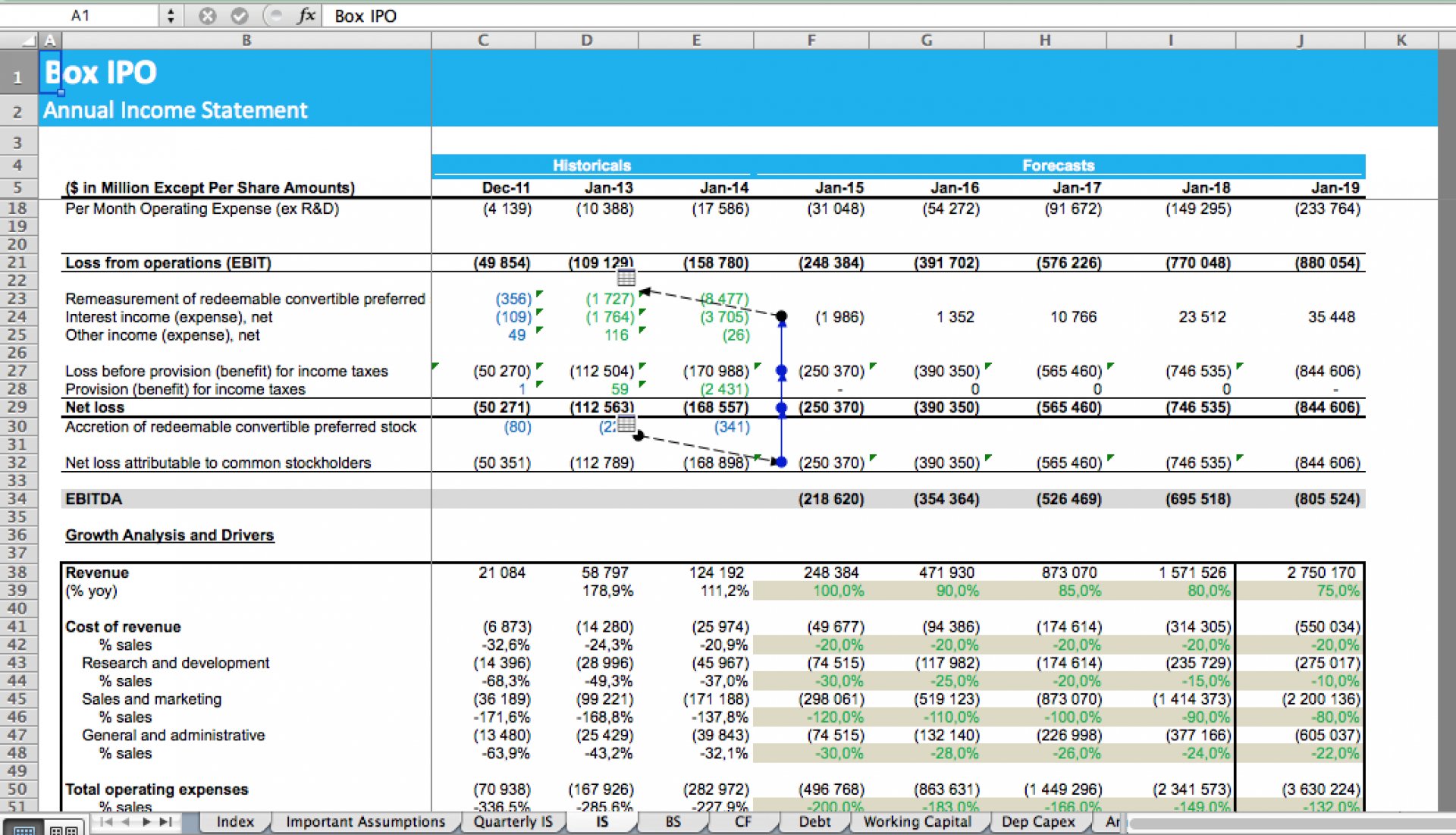Switch to the BS sheet tab

coord(673,822)
